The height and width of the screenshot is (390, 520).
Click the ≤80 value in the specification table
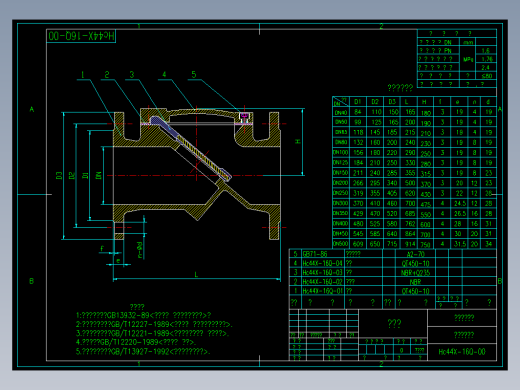[x=487, y=76]
